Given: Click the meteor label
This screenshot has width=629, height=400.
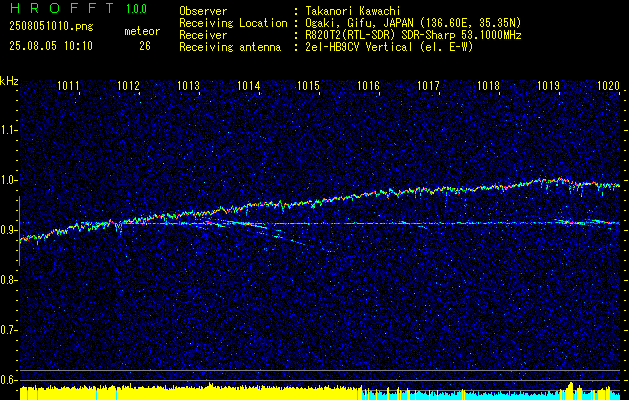Looking at the screenshot, I should (x=142, y=31).
